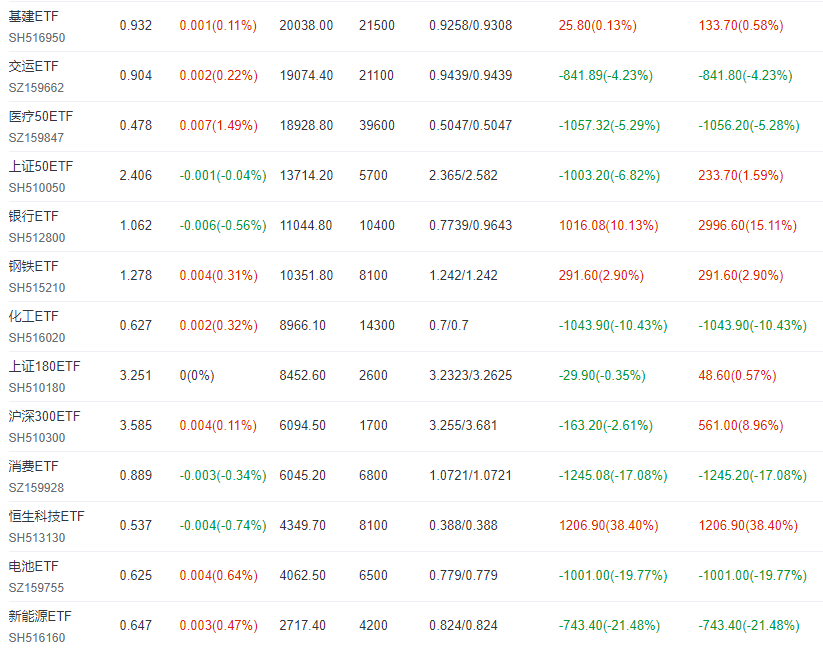Open the 银行ETF fund name
823x651 pixels.
click(x=34, y=216)
